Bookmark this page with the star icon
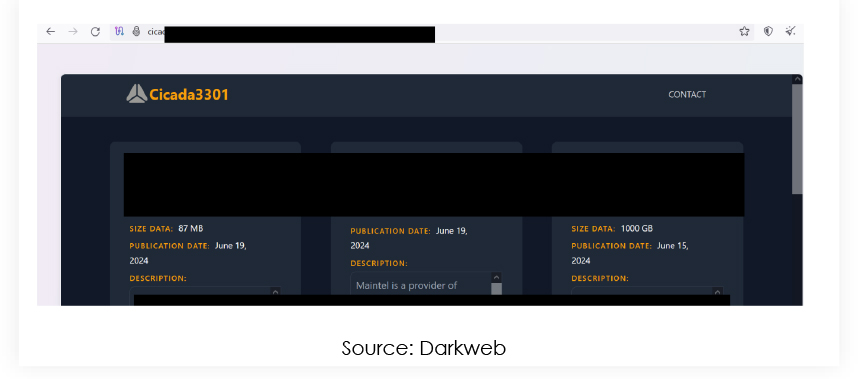 coord(744,31)
